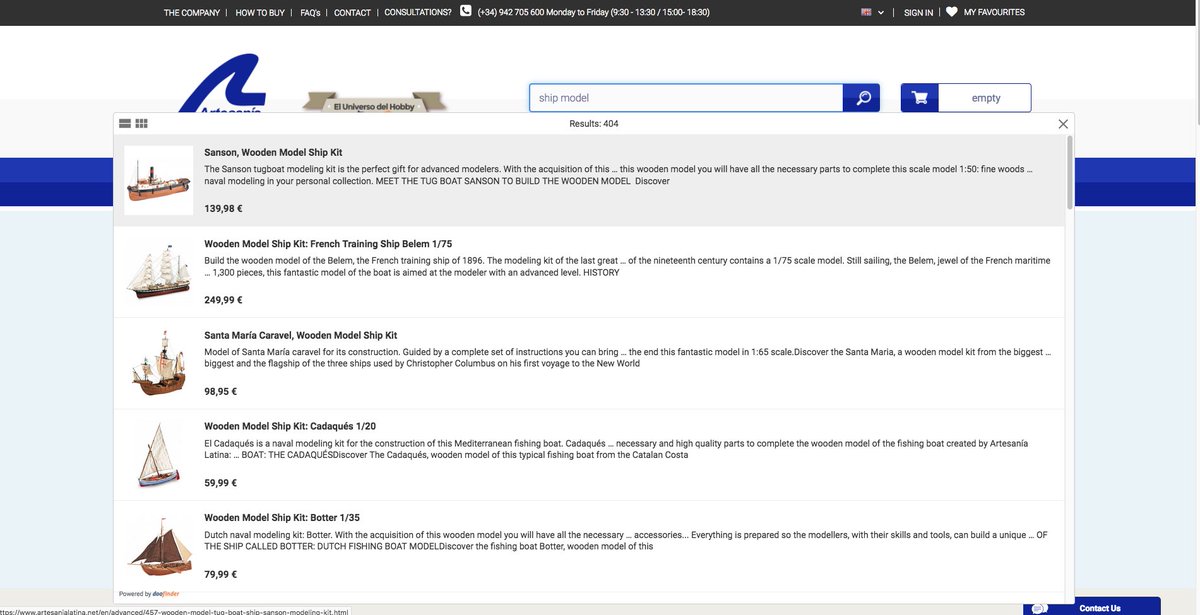Open Cadaqués boat thumbnail
Screen dimensions: 1200x615
click(158, 455)
